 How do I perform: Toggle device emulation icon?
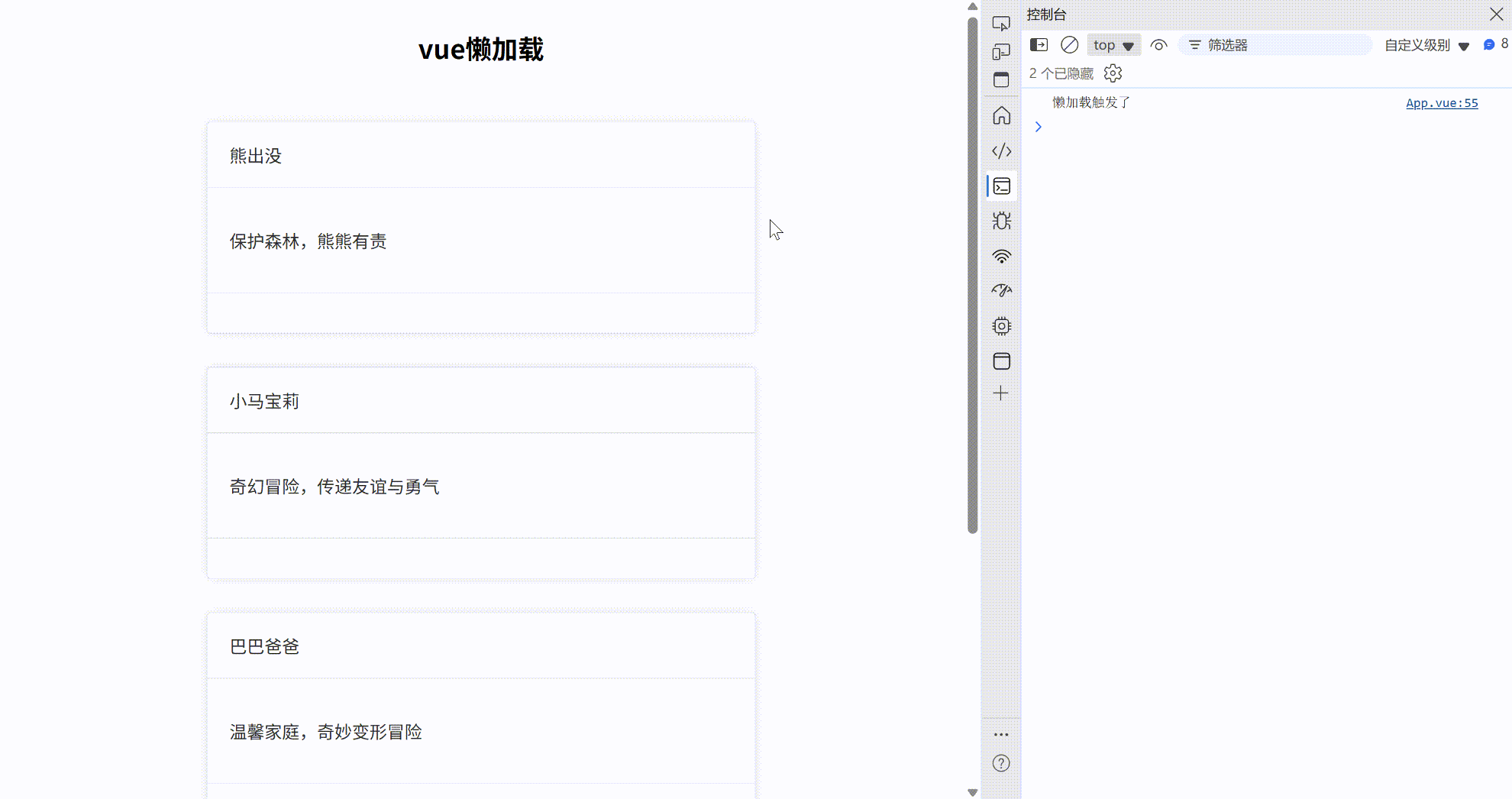[x=1001, y=52]
